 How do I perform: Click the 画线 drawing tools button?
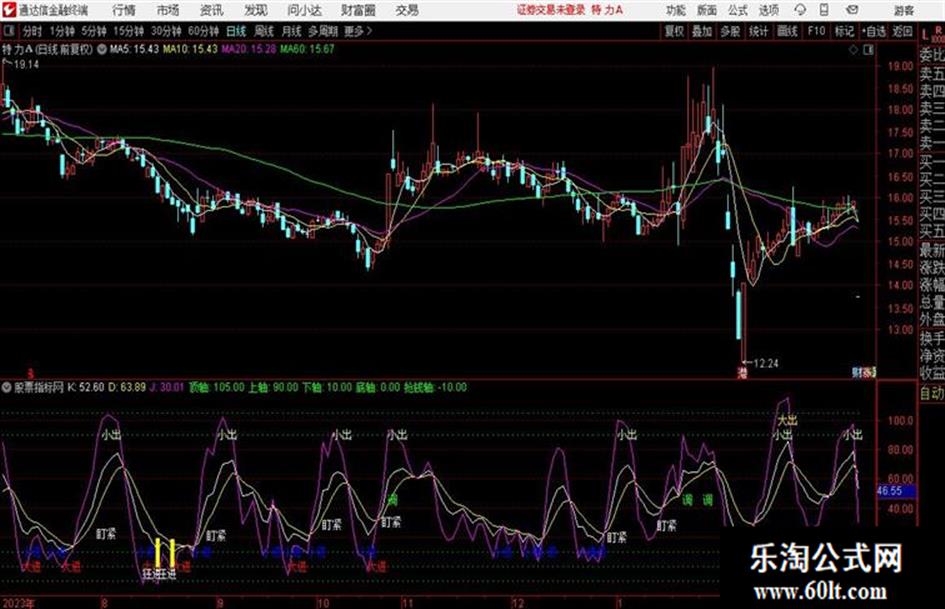click(x=787, y=31)
